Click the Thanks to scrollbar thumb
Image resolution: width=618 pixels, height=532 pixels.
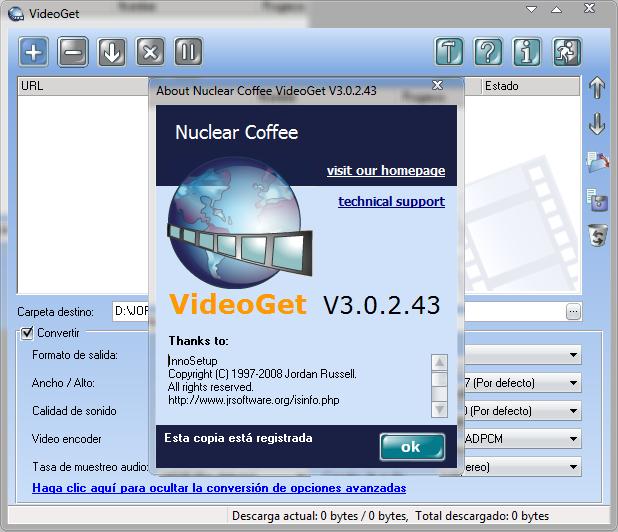(439, 380)
